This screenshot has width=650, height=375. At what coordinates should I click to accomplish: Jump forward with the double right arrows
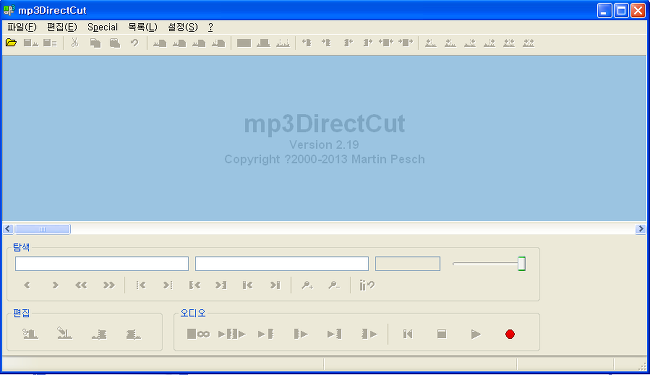click(x=109, y=285)
